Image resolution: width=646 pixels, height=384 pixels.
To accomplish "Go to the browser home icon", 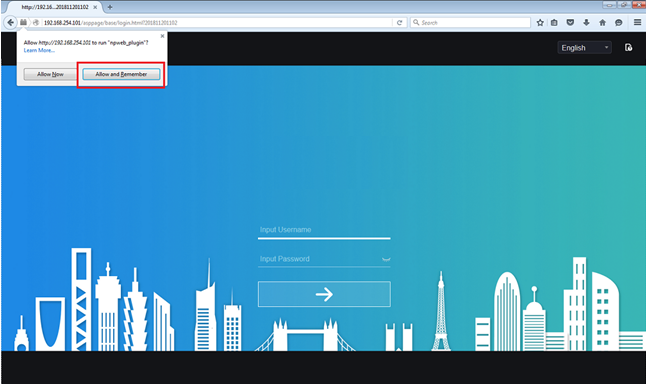I will click(x=602, y=23).
